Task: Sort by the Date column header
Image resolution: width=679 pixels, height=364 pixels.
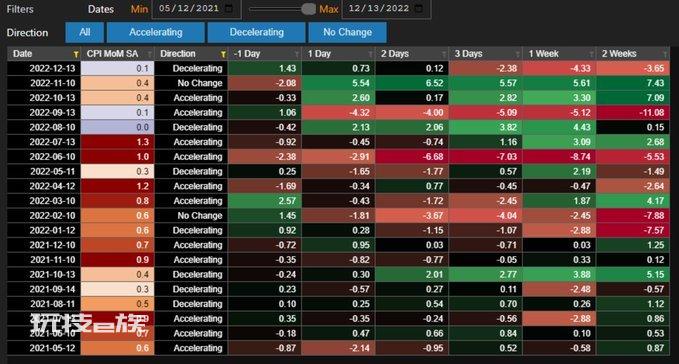Action: click(23, 54)
